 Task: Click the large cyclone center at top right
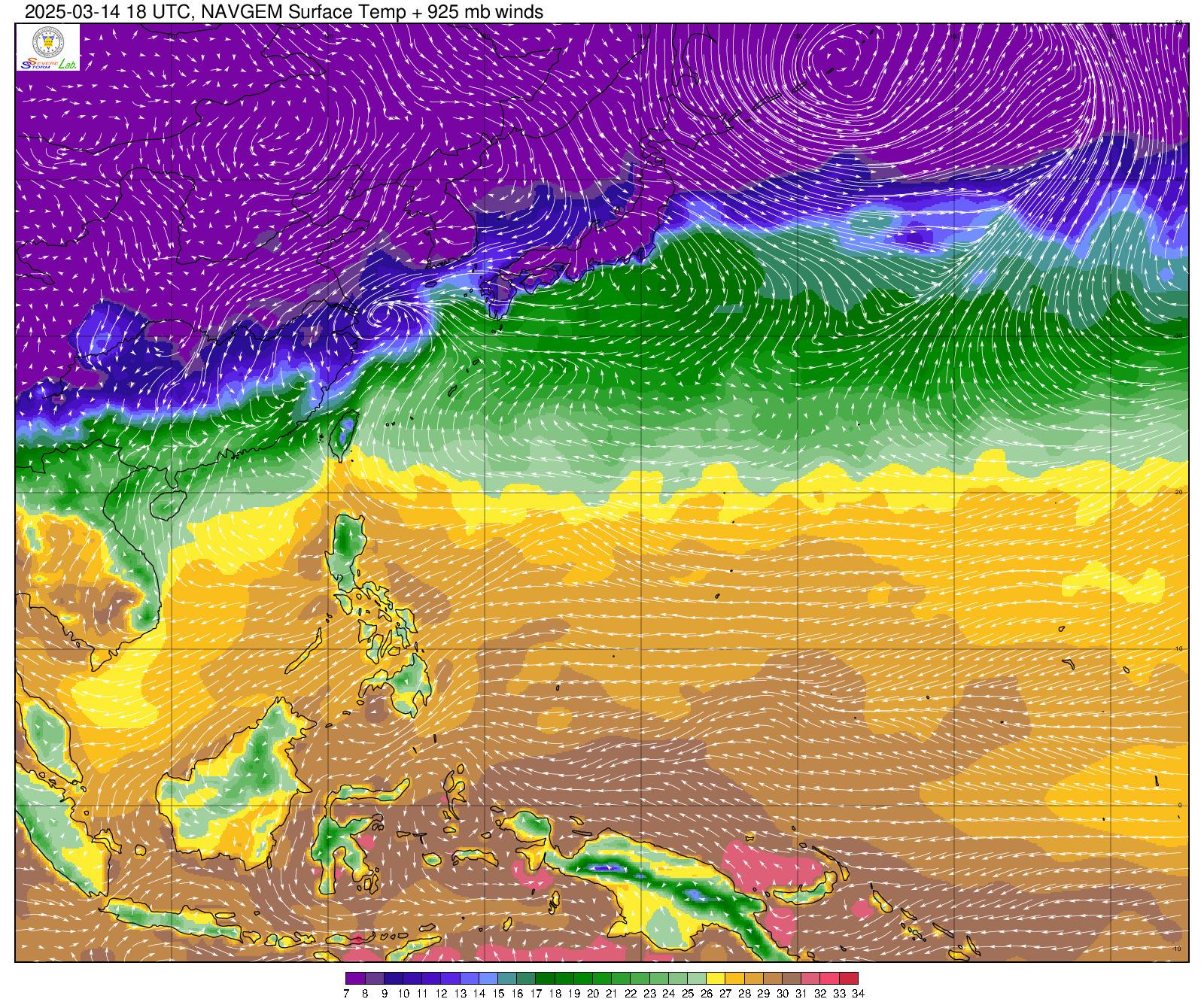tap(835, 54)
